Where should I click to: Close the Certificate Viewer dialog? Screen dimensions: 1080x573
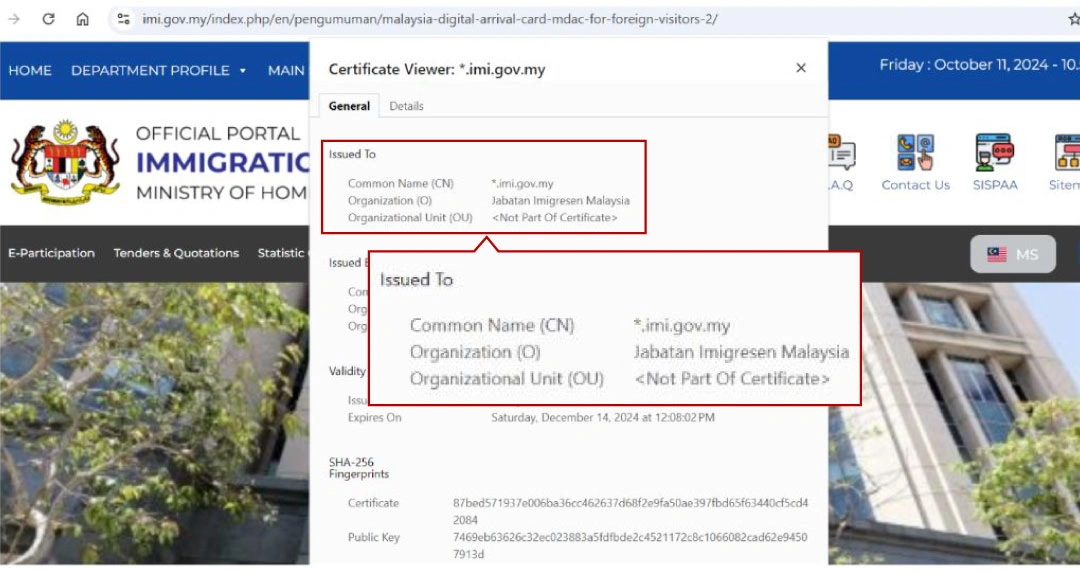pyautogui.click(x=800, y=68)
